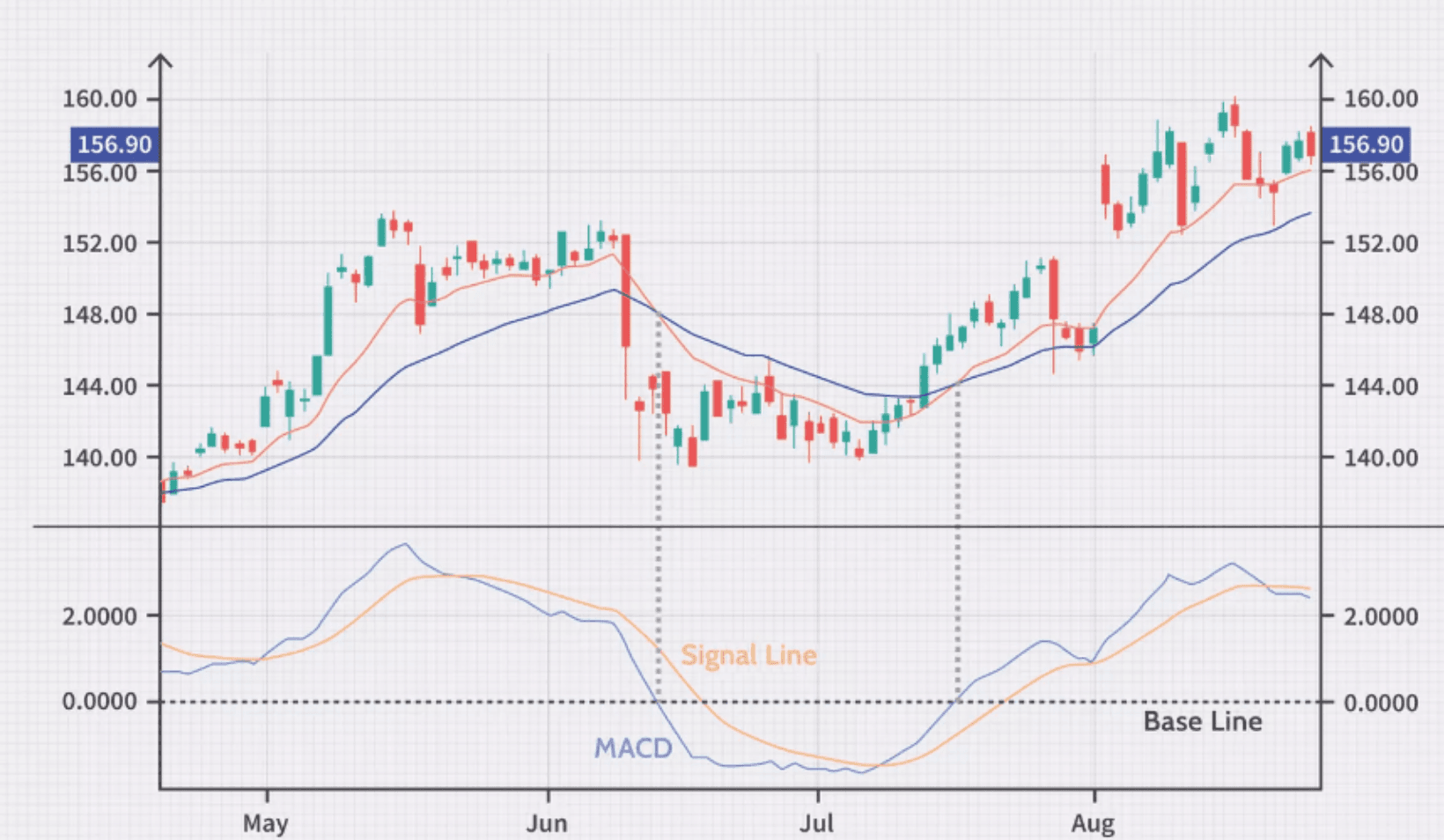Click the left 156.90 current price tag

[114, 144]
